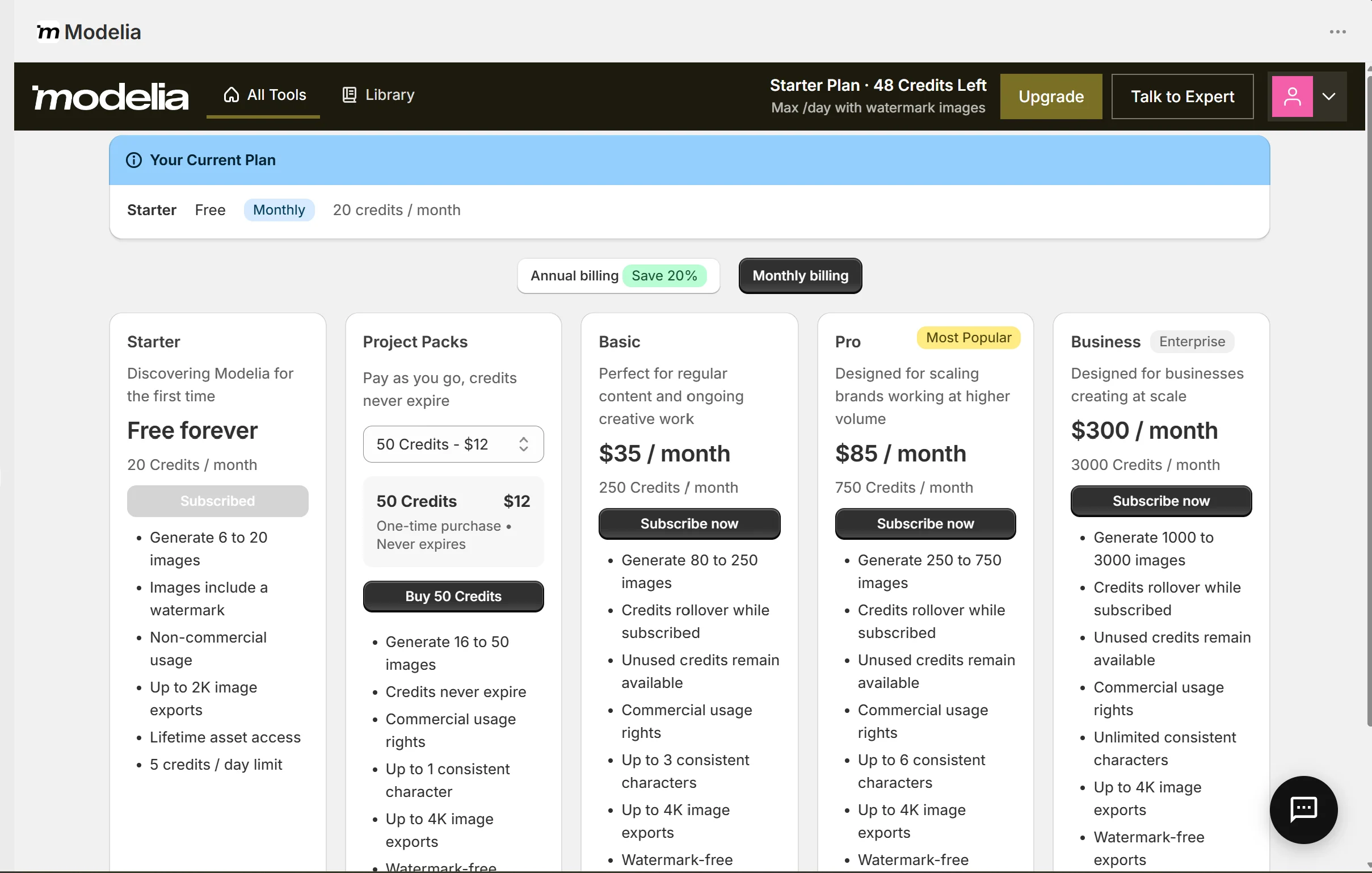This screenshot has height=873, width=1372.
Task: Click the Modelia favicon in title bar
Action: coord(48,32)
